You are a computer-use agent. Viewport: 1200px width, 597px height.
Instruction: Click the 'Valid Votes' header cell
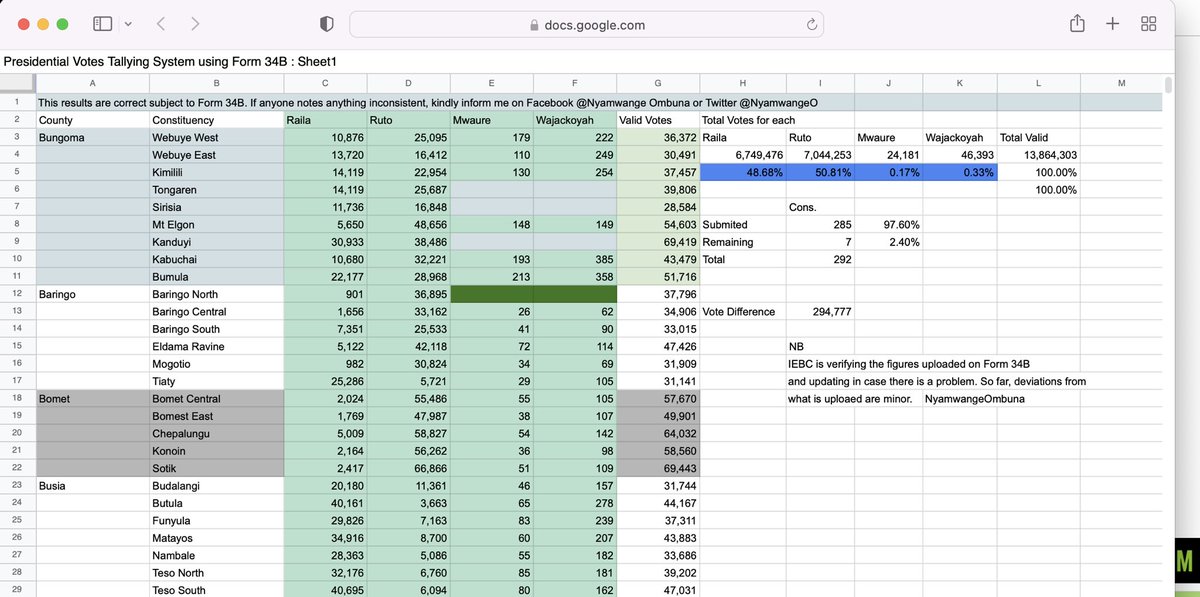[x=658, y=120]
